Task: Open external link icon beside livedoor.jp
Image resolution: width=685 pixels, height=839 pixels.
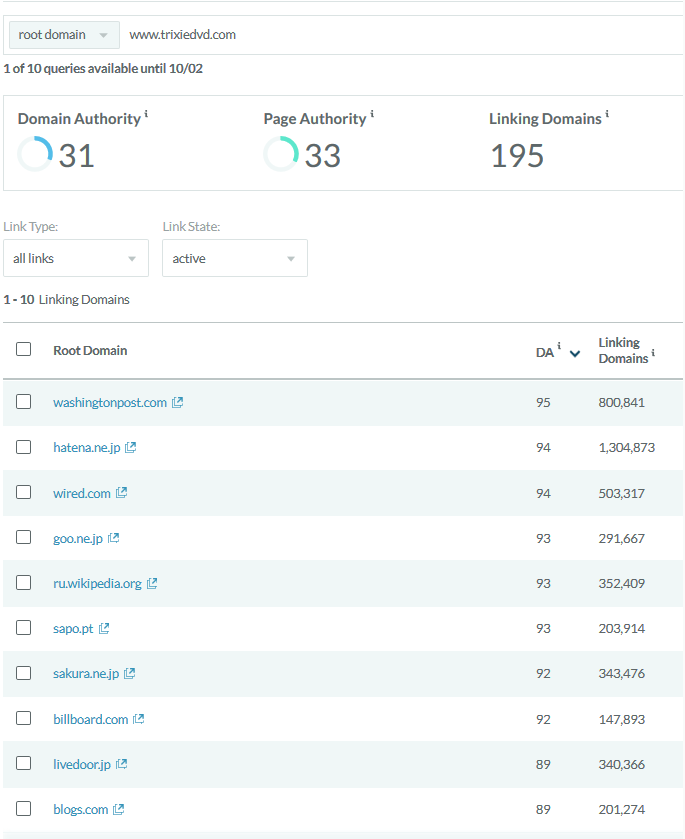Action: click(121, 764)
